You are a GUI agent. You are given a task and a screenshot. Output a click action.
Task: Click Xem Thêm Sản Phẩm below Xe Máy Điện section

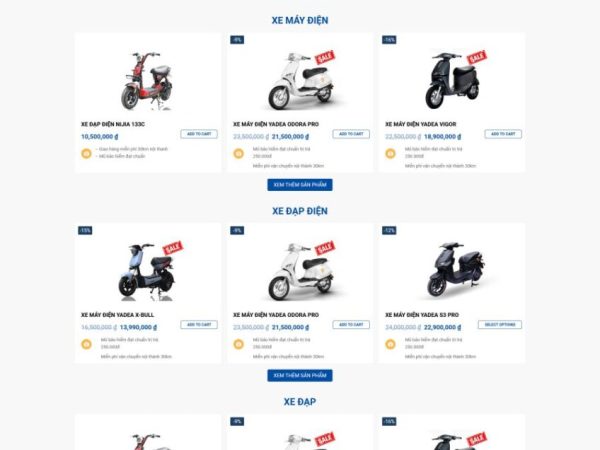tap(299, 185)
